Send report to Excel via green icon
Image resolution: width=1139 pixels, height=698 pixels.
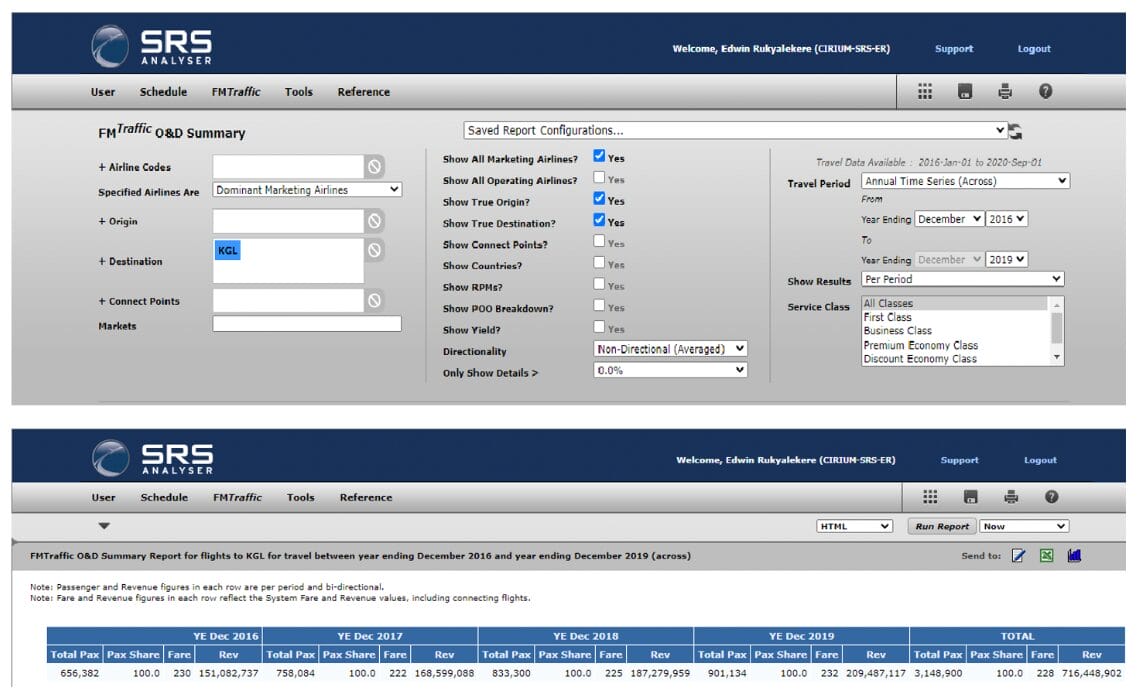coord(1046,556)
